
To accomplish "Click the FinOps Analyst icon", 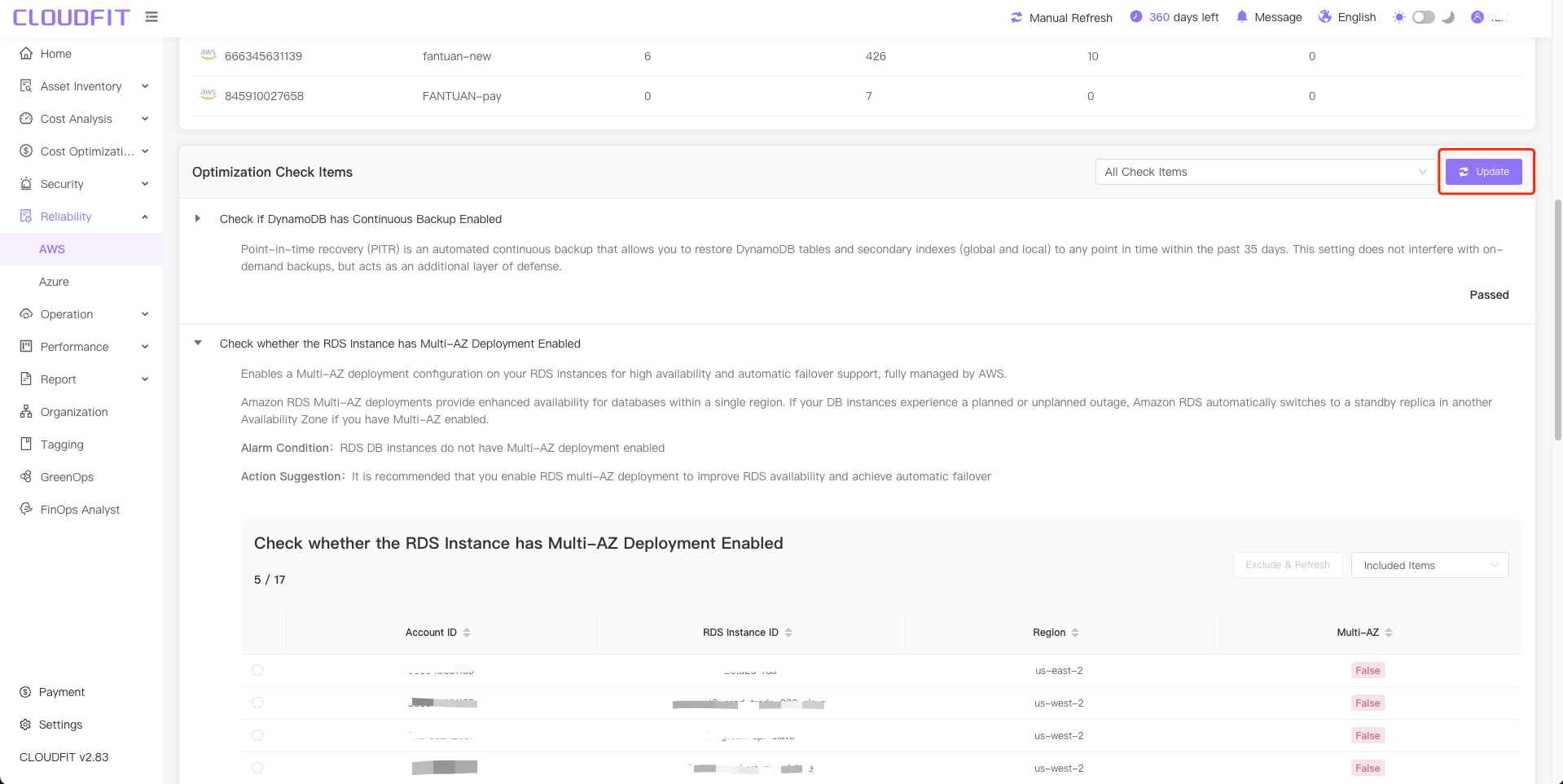I will click(26, 510).
